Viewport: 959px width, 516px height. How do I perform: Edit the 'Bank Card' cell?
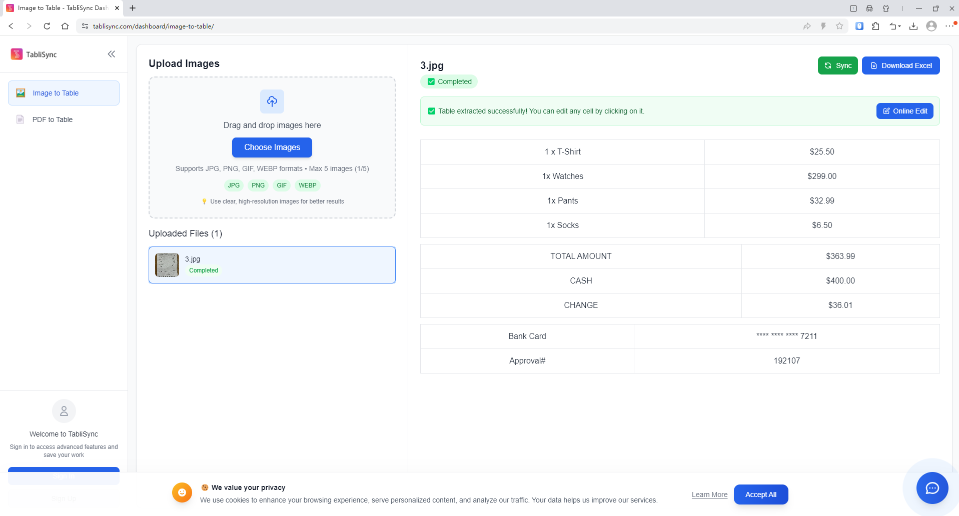pyautogui.click(x=527, y=336)
